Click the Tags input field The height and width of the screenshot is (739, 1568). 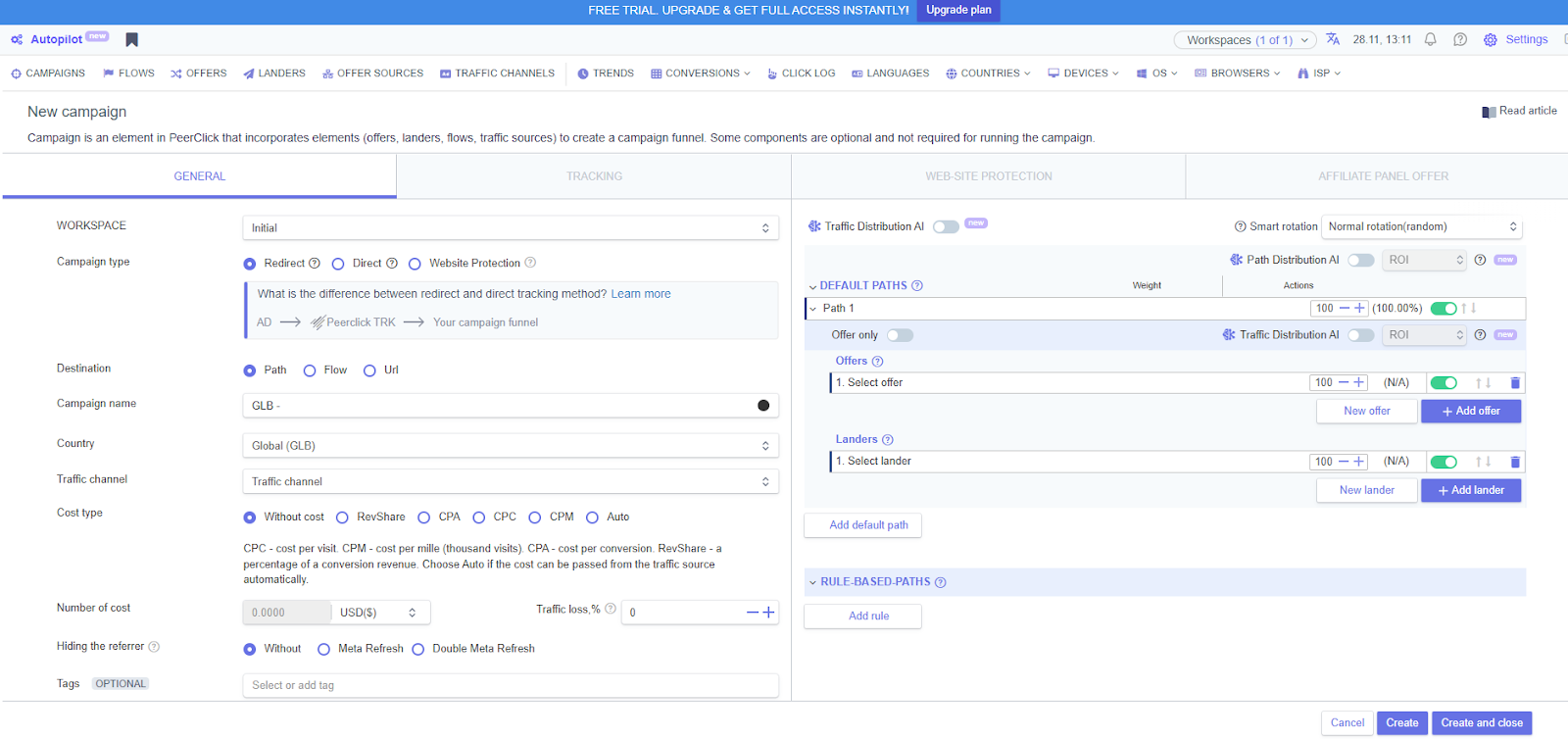(x=510, y=685)
